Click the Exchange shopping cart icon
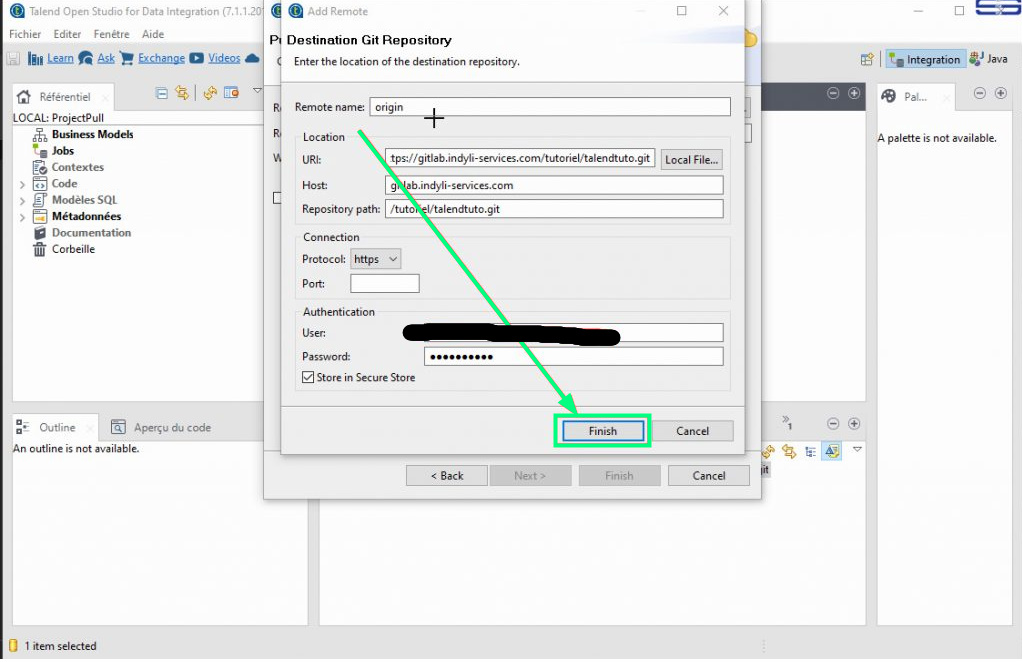Image resolution: width=1022 pixels, height=662 pixels. point(126,58)
